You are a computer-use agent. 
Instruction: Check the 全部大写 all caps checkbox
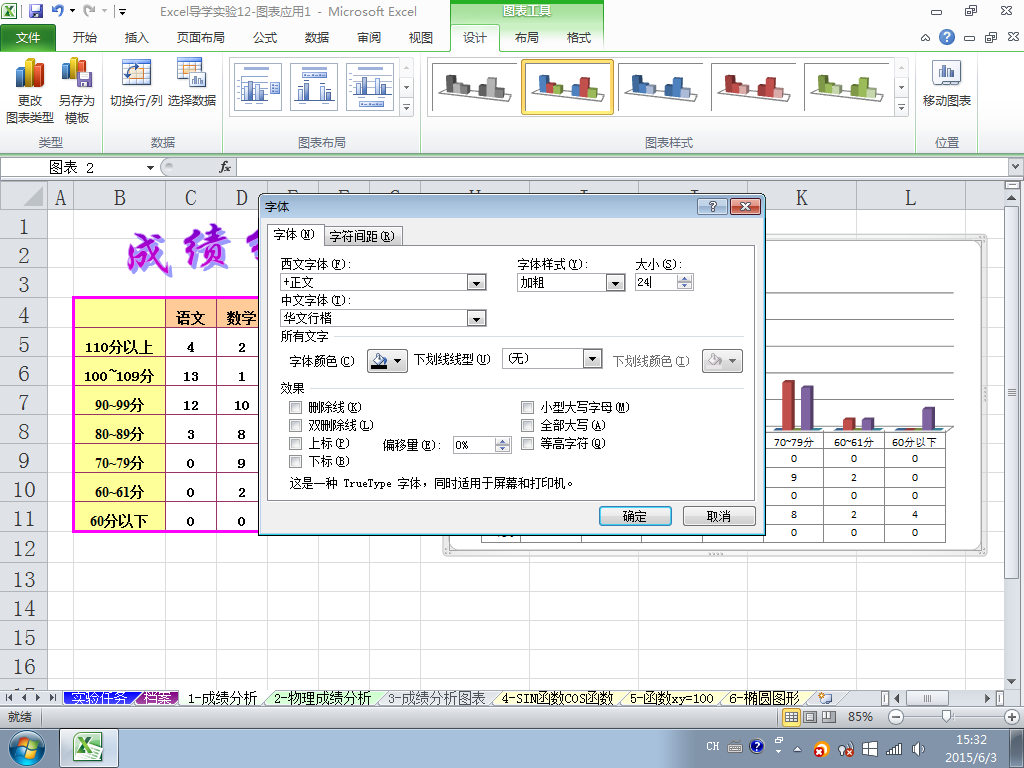tap(527, 426)
